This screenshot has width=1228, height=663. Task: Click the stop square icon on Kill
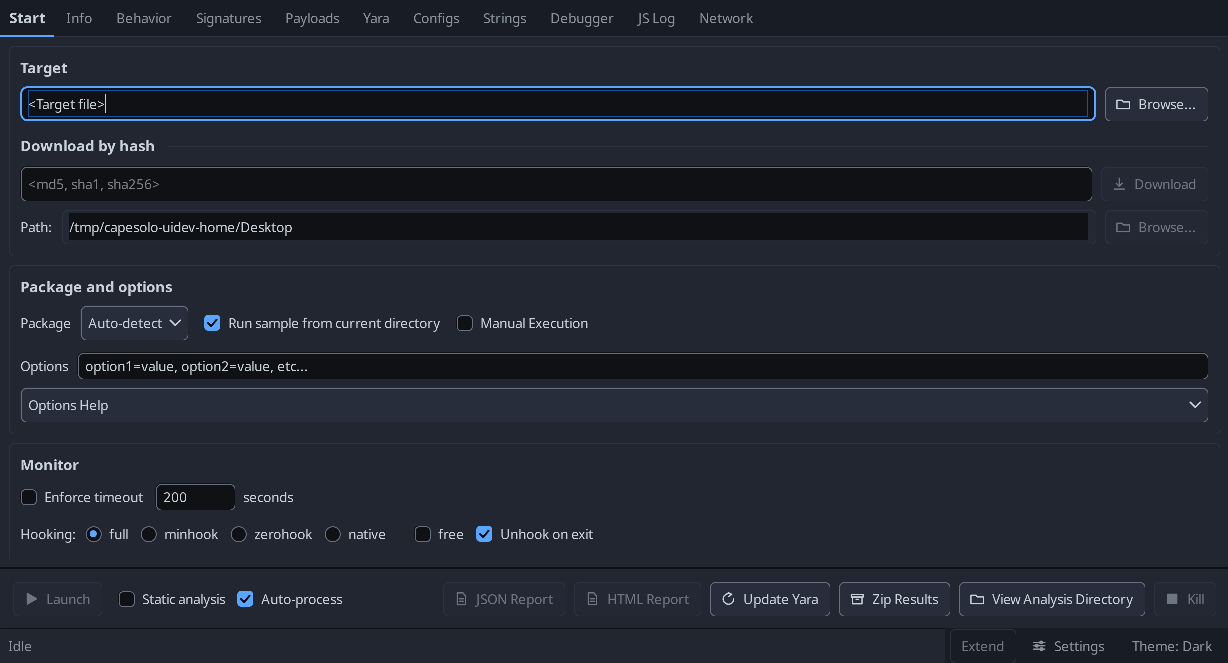pos(1172,599)
